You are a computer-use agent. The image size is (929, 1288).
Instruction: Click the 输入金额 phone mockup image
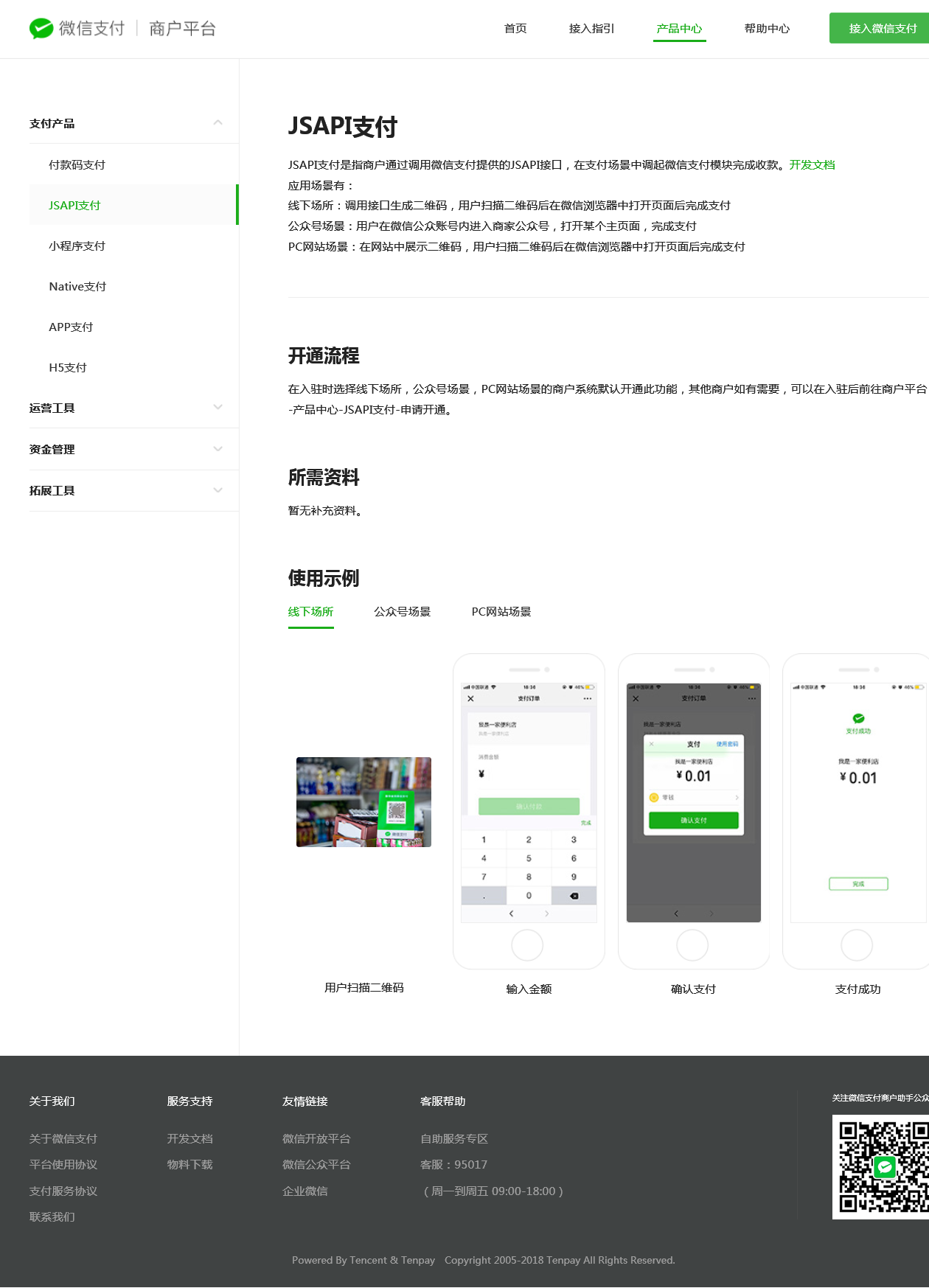[x=529, y=811]
